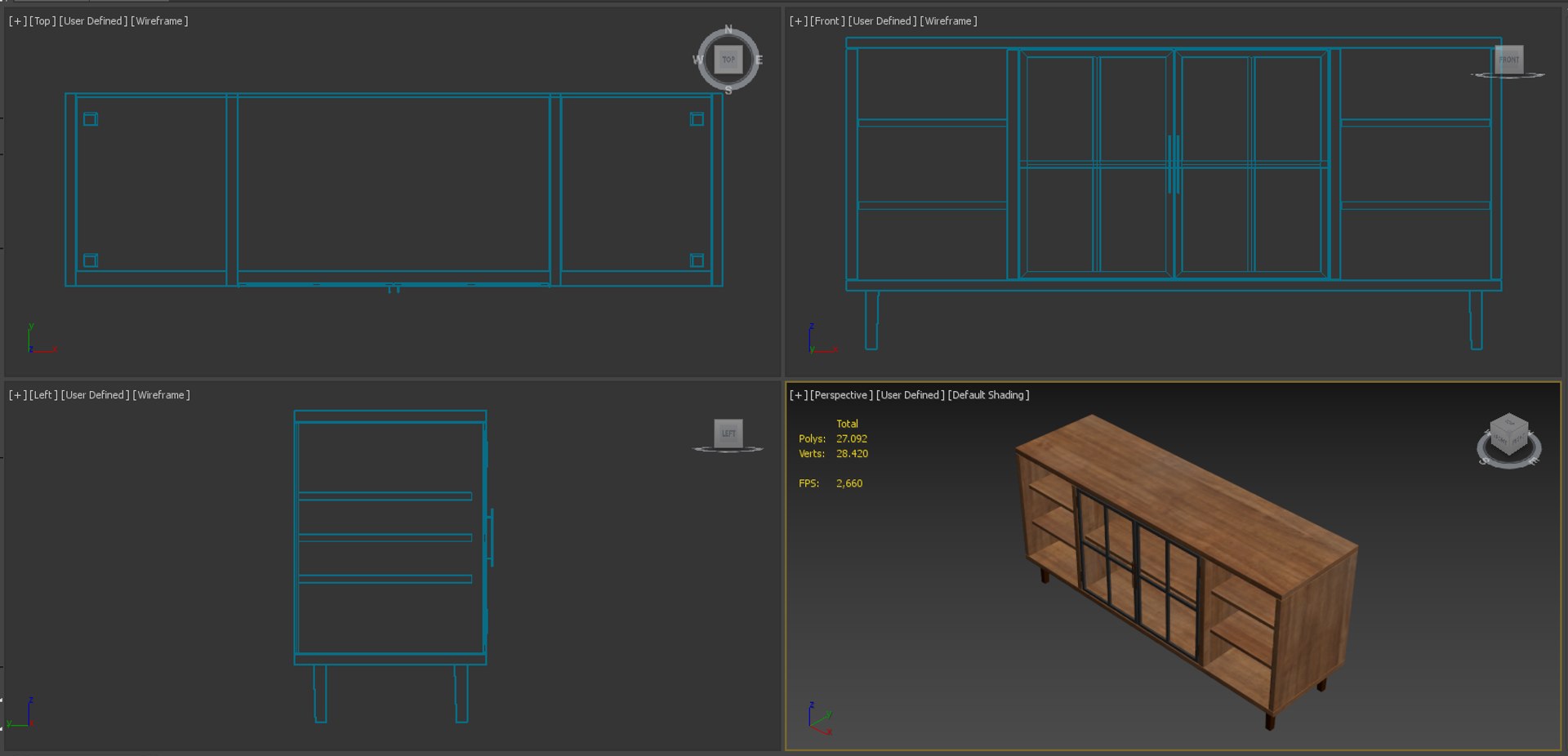
Task: Click the E compass letter on Top ViewCube
Action: pyautogui.click(x=759, y=60)
